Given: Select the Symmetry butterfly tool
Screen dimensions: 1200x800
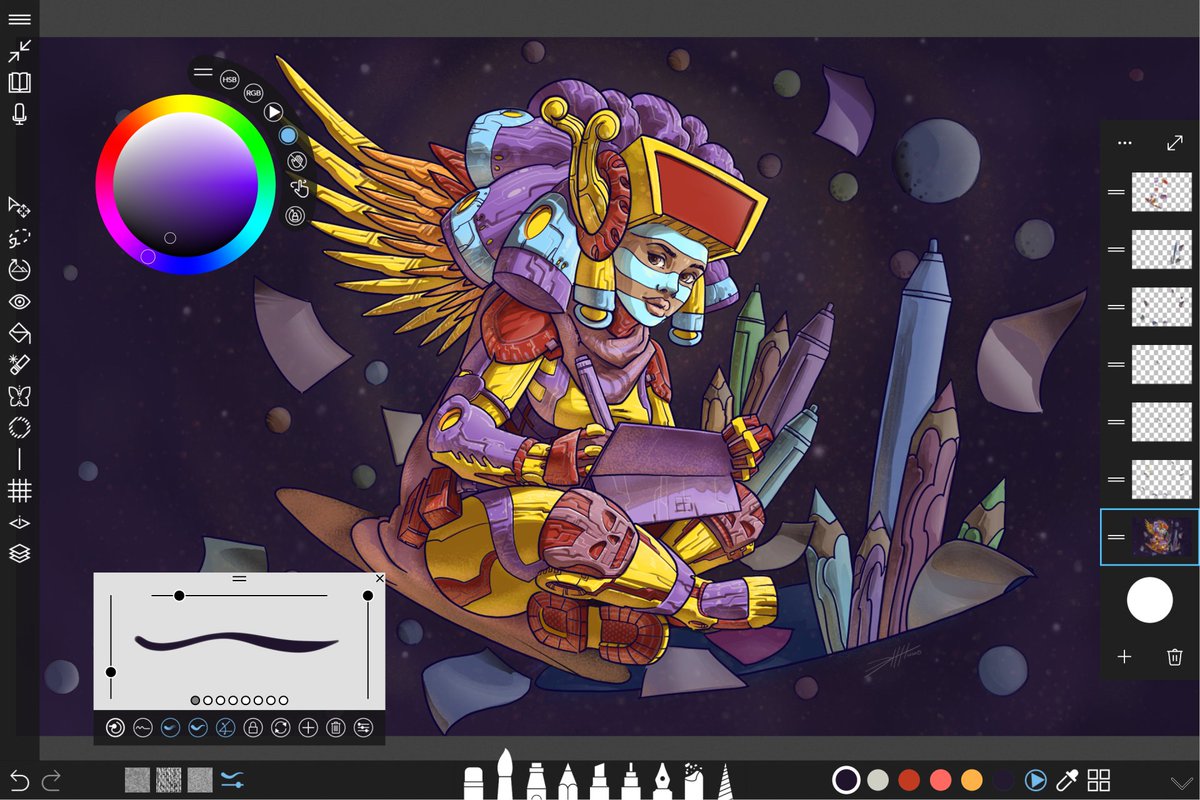Looking at the screenshot, I should 22,395.
